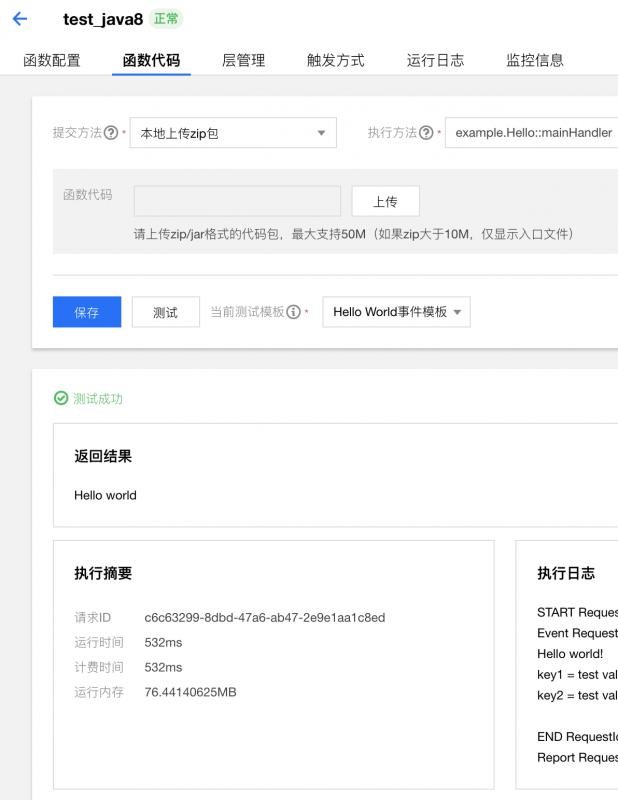Click the help icon next to 提交方法
Viewport: 618px width, 800px height.
111,133
